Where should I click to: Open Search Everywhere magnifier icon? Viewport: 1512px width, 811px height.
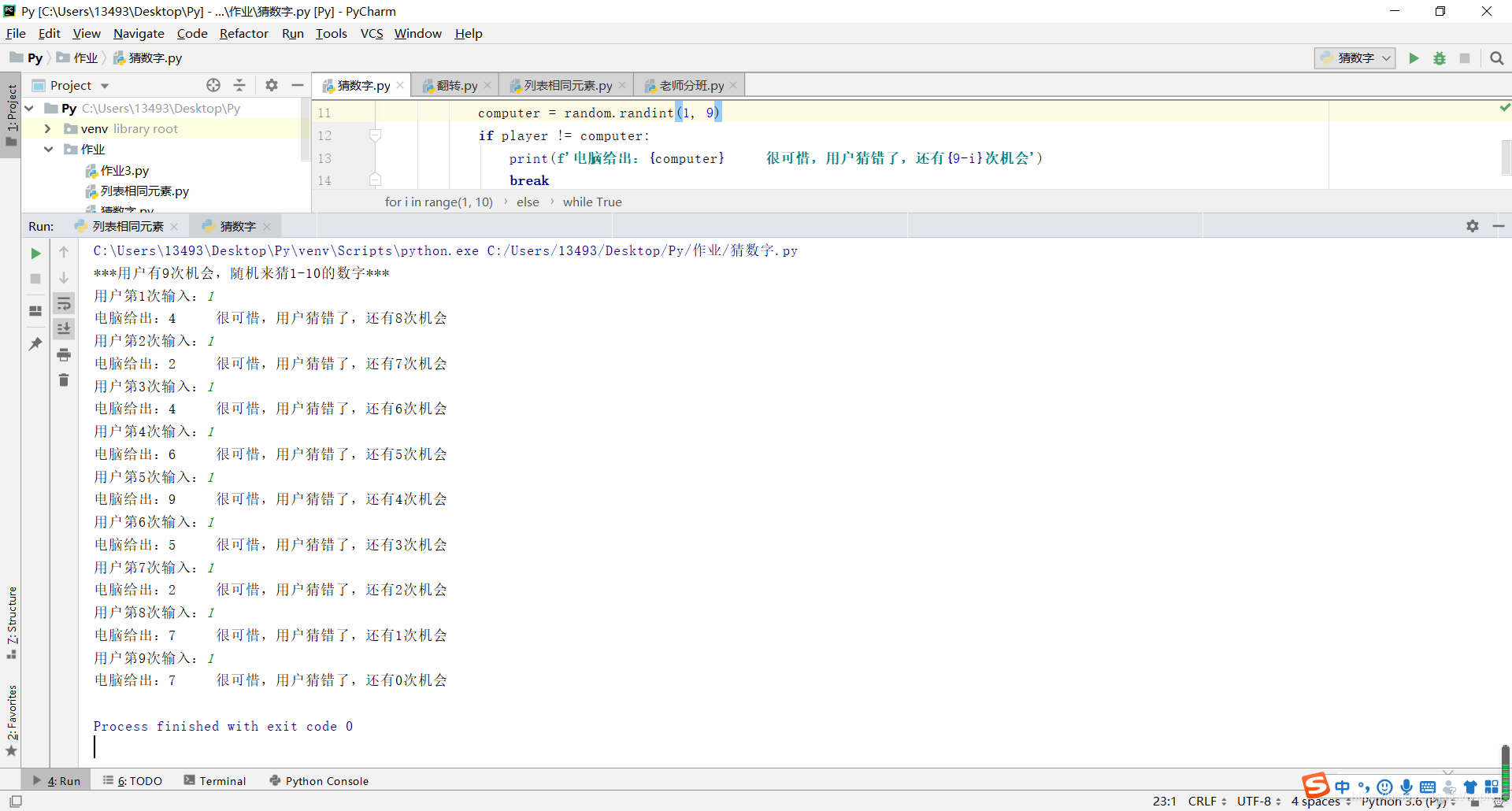point(1497,58)
